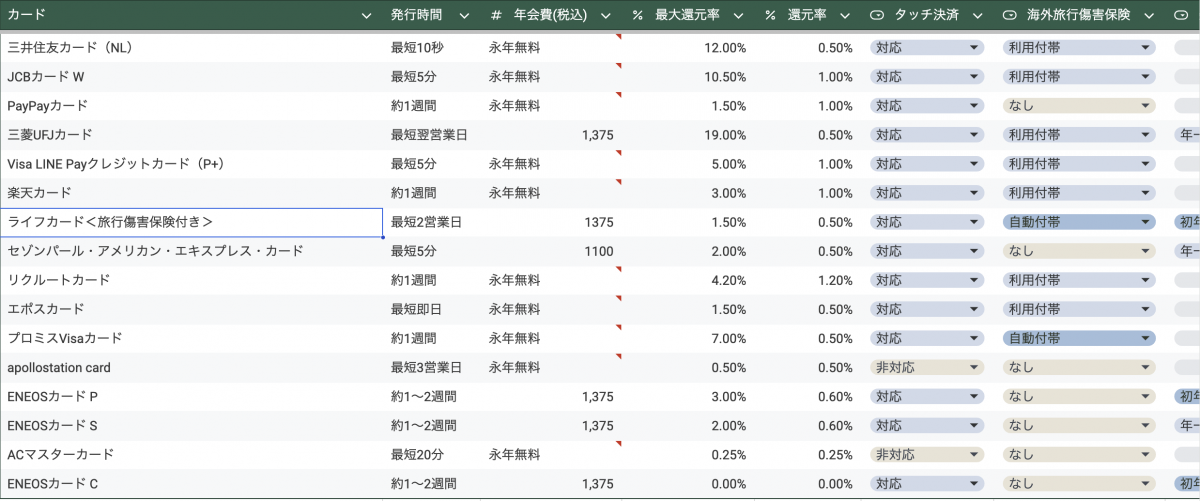Select 7.00% max reward rate cell
The width and height of the screenshot is (1200, 501).
point(688,338)
